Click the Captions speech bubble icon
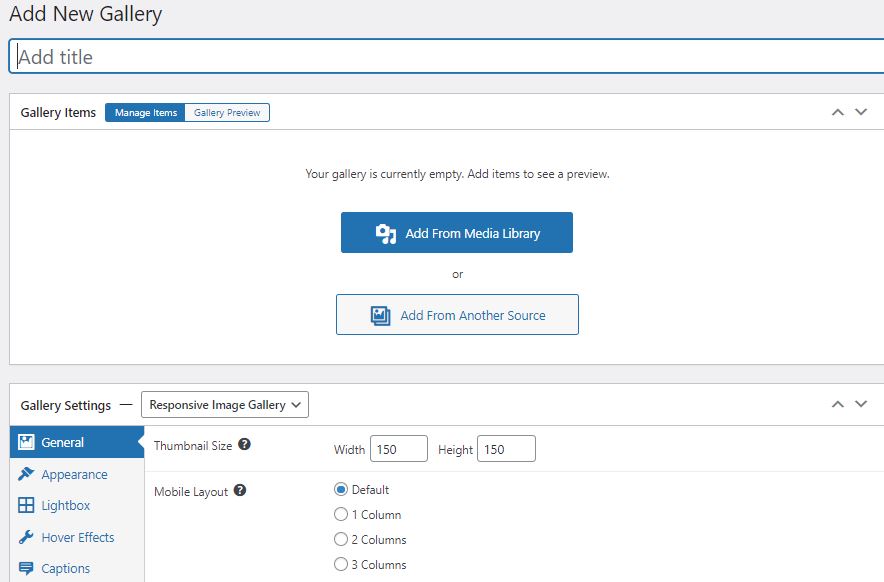The image size is (884, 582). click(26, 568)
